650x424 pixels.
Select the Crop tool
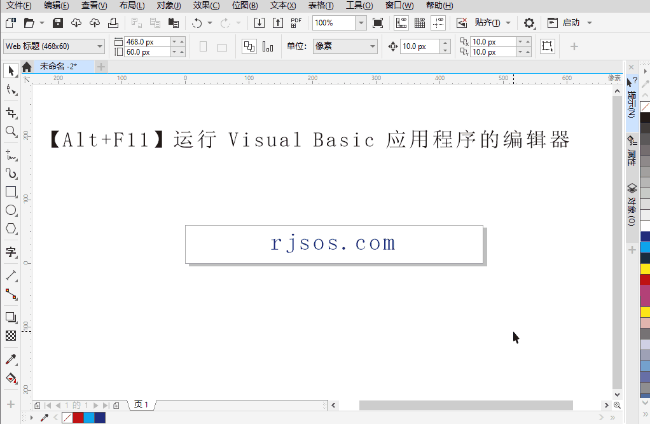coord(11,113)
